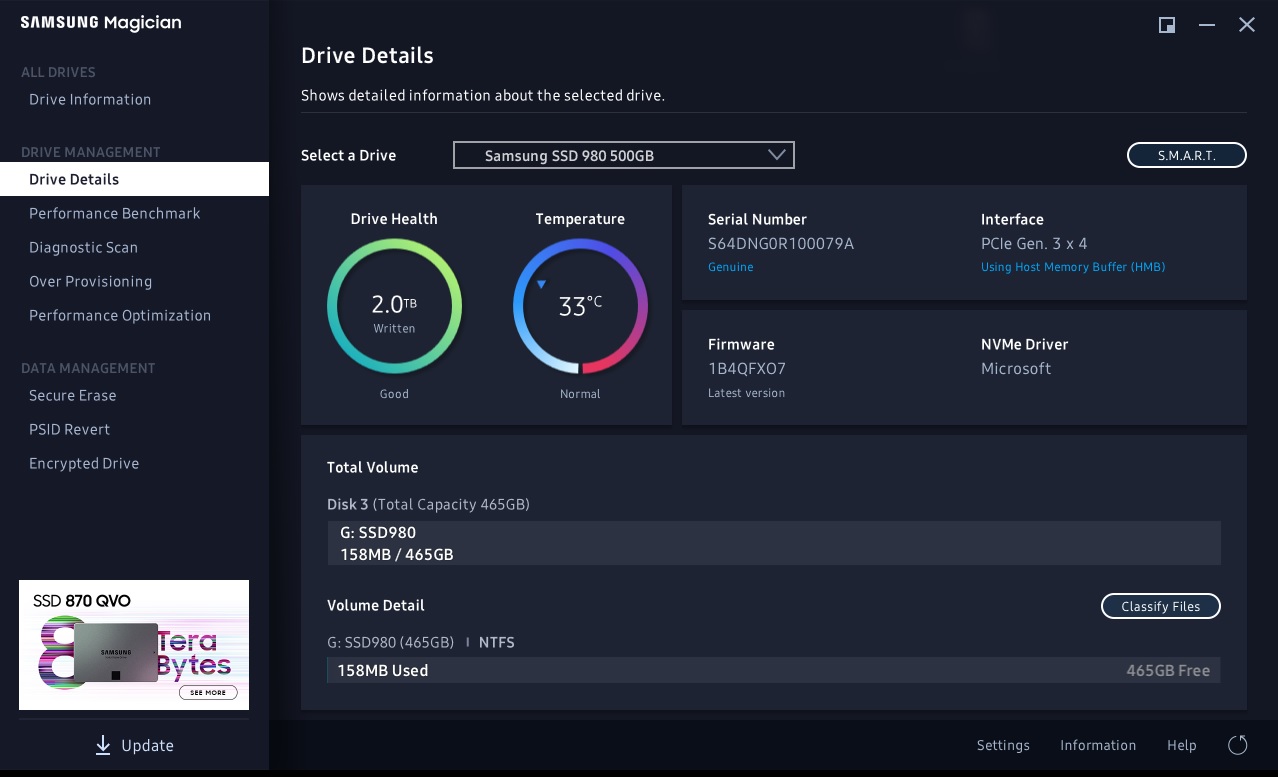The height and width of the screenshot is (777, 1278).
Task: Select the G: SSD980 total volume bar
Action: point(774,543)
